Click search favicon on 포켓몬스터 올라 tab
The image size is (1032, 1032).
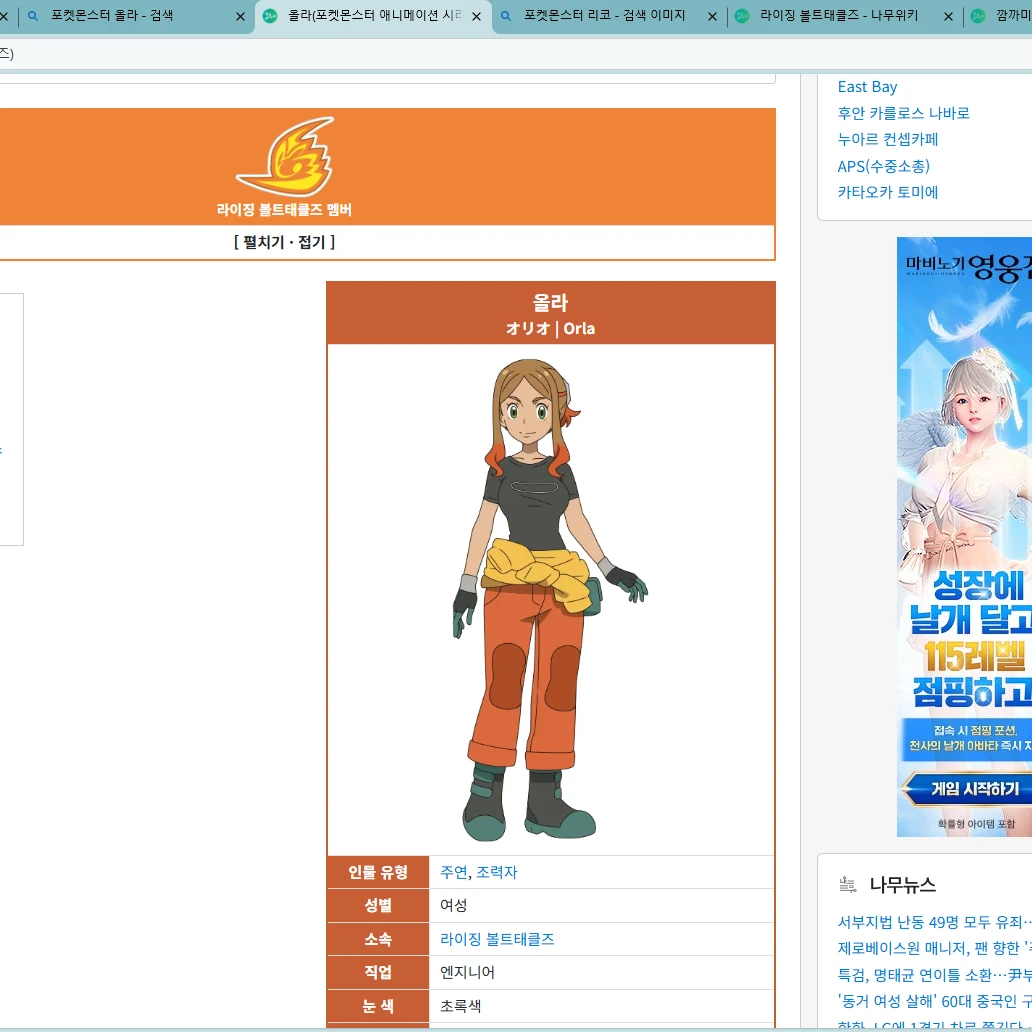tap(33, 16)
